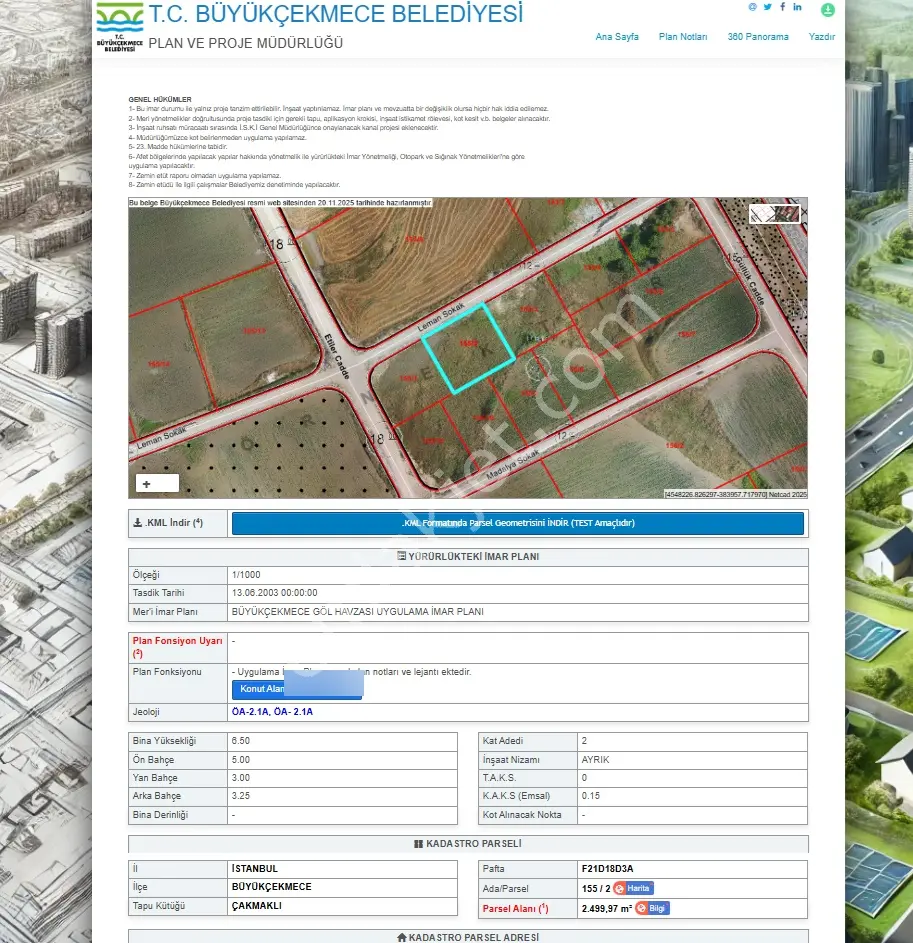Select the date 13.06.2003 00:00:00
Viewport: 913px width, 943px height.
274,593
